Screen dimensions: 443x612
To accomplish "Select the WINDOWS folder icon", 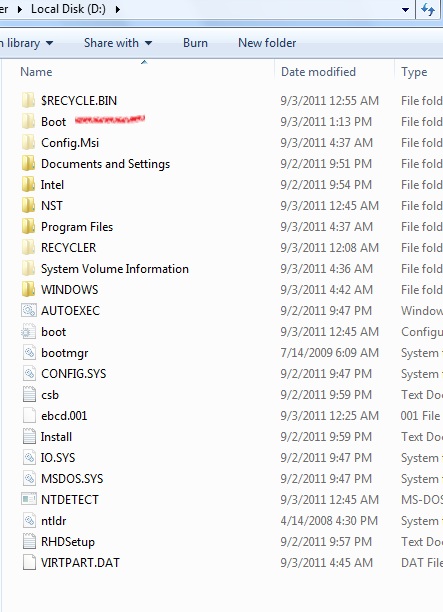I will (x=28, y=290).
